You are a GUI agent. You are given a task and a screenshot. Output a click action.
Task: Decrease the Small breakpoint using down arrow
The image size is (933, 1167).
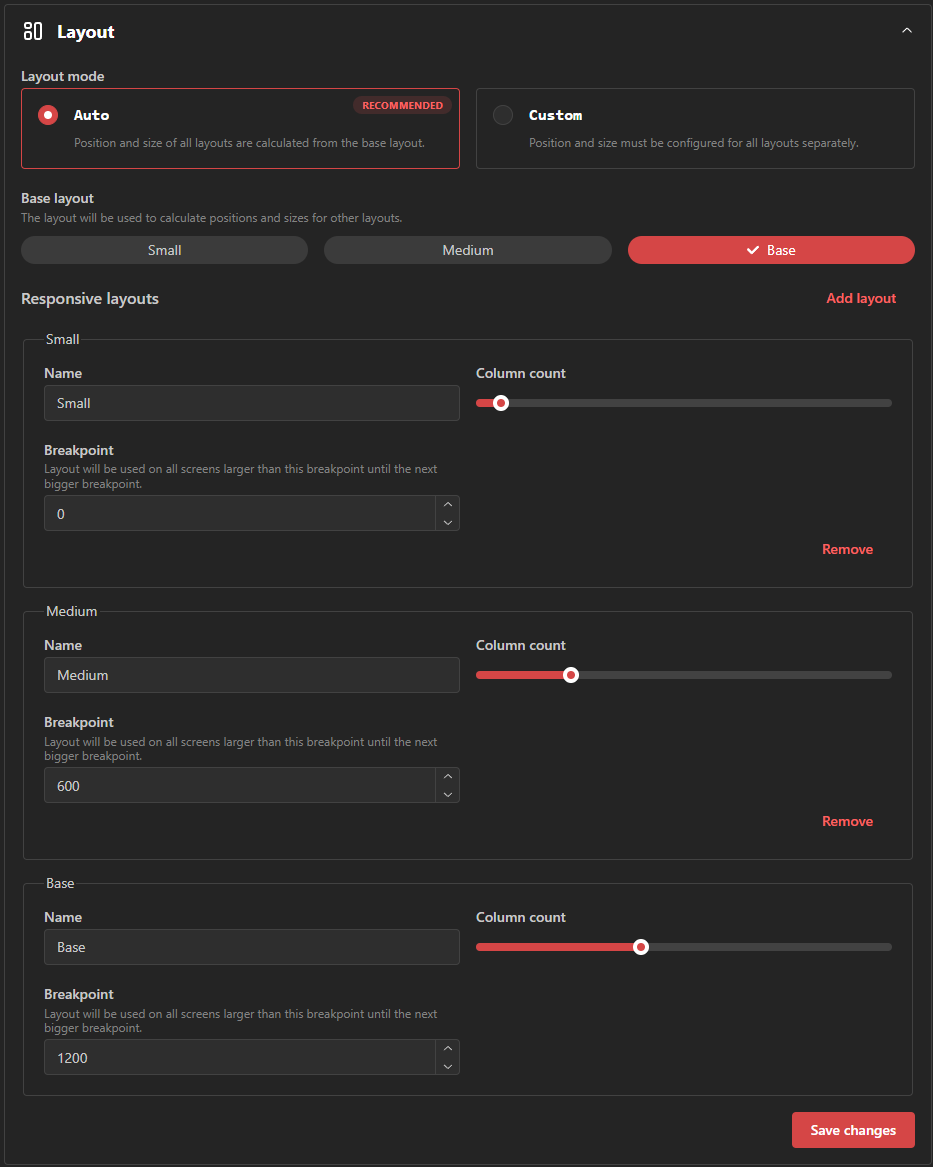coord(448,522)
